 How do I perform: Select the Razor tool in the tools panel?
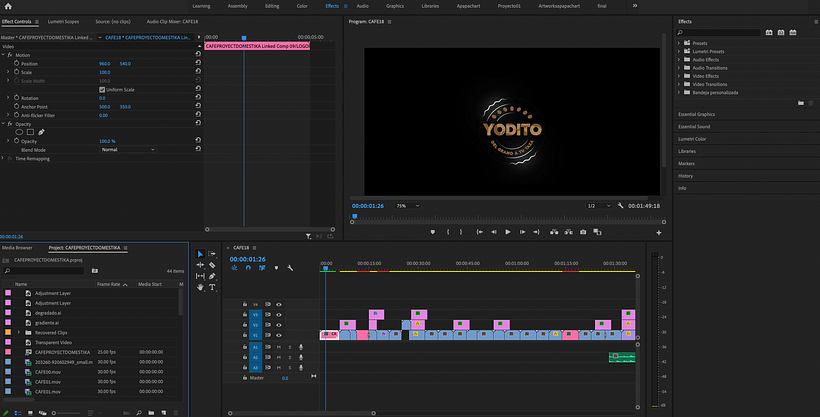coord(212,265)
